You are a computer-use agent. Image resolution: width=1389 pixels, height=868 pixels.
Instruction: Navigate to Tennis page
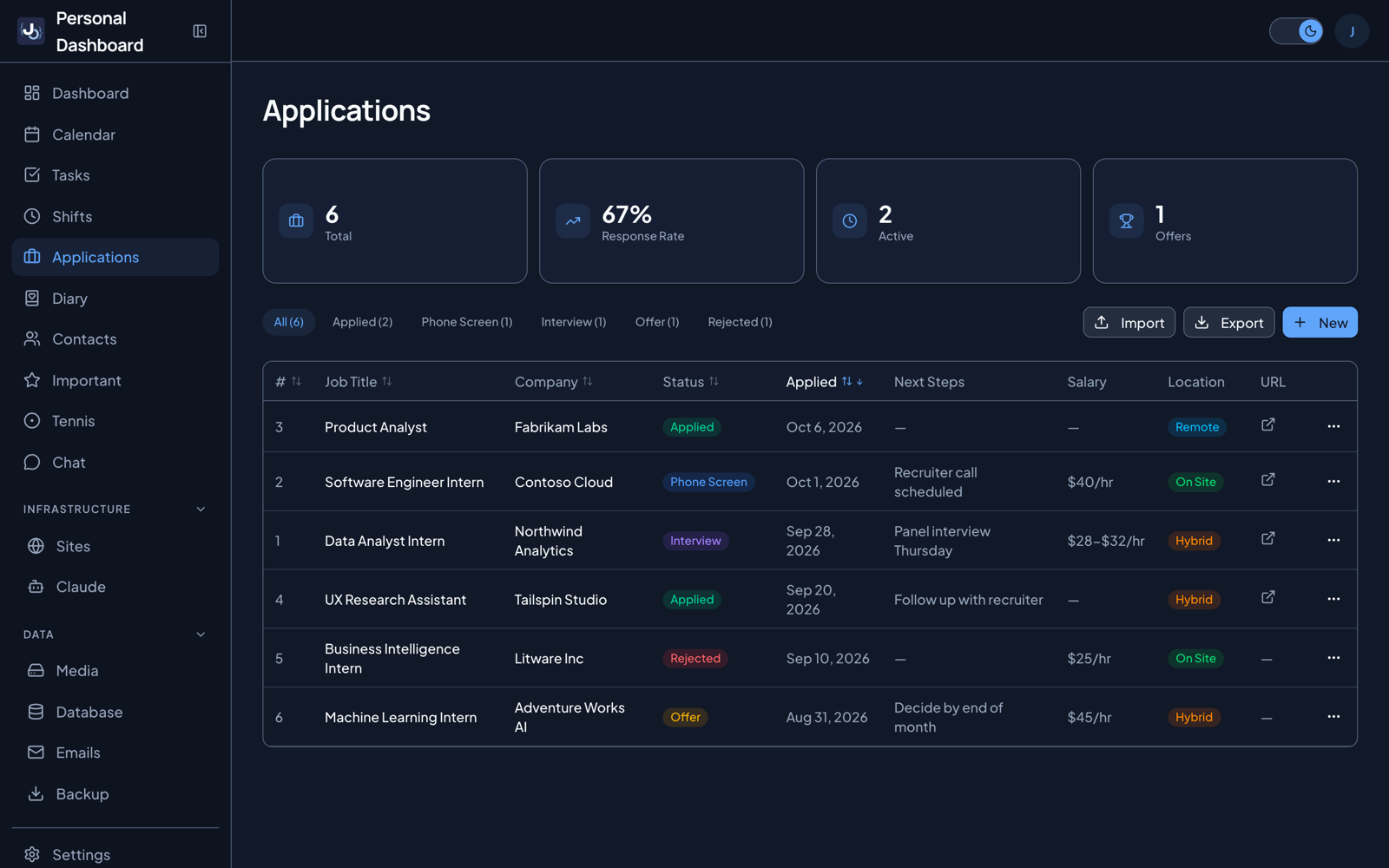pos(115,421)
